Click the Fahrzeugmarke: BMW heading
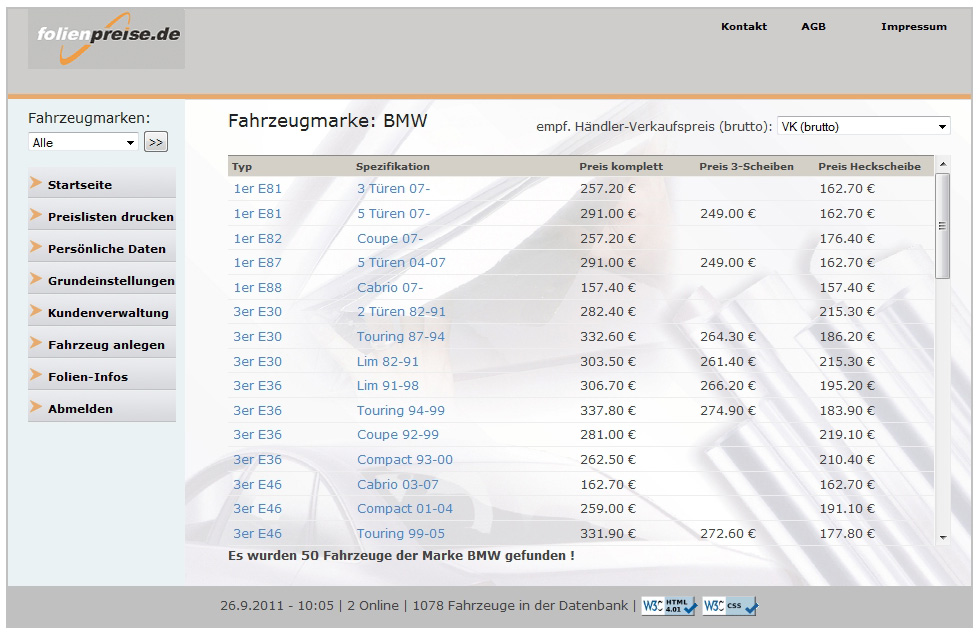 coord(328,121)
